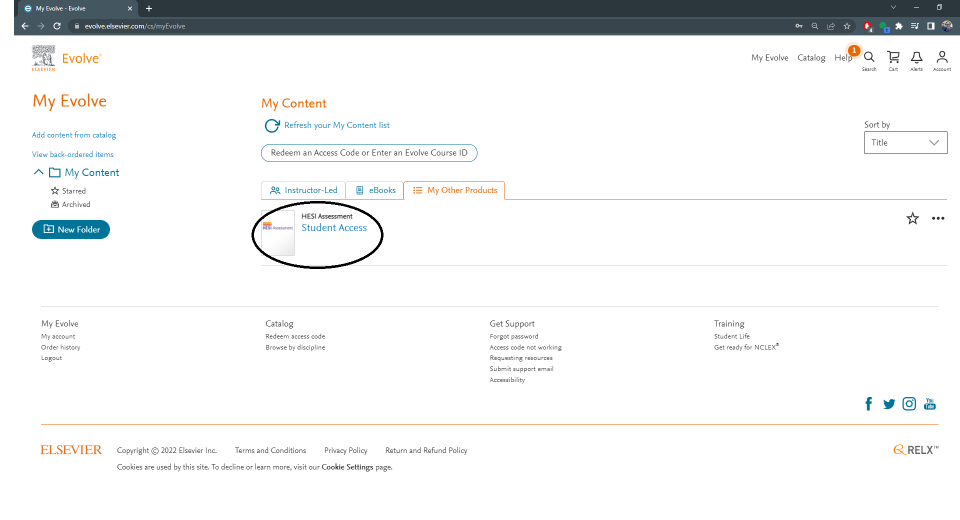Select the My Other Products tab
The height and width of the screenshot is (520, 960).
click(454, 190)
